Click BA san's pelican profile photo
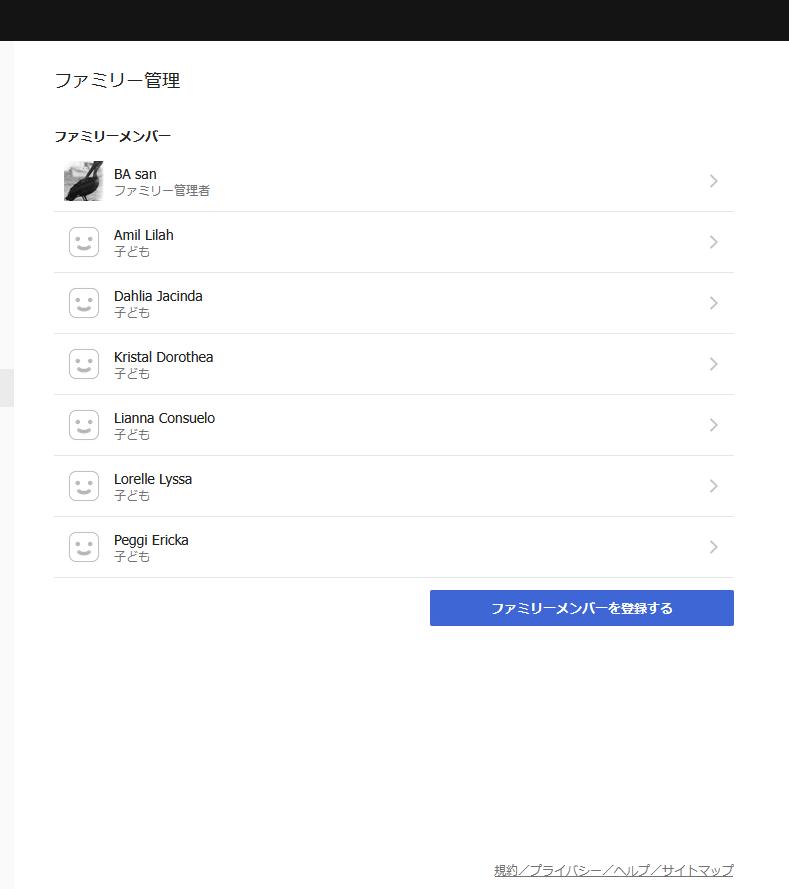Screen dimensions: 789x889 [83, 181]
